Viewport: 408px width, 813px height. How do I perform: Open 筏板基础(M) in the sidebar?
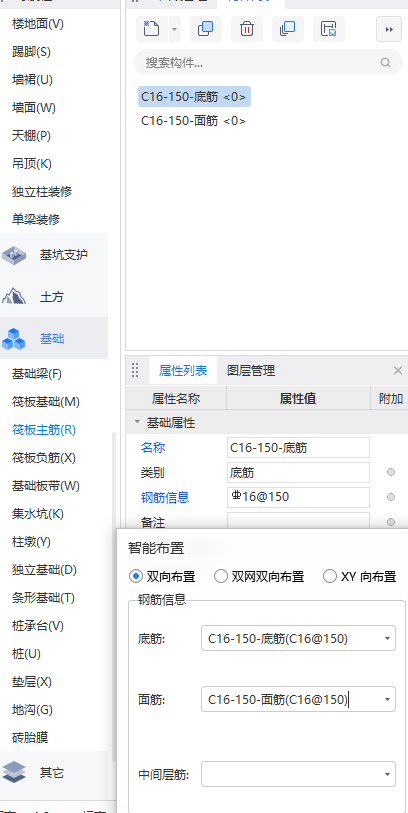46,402
